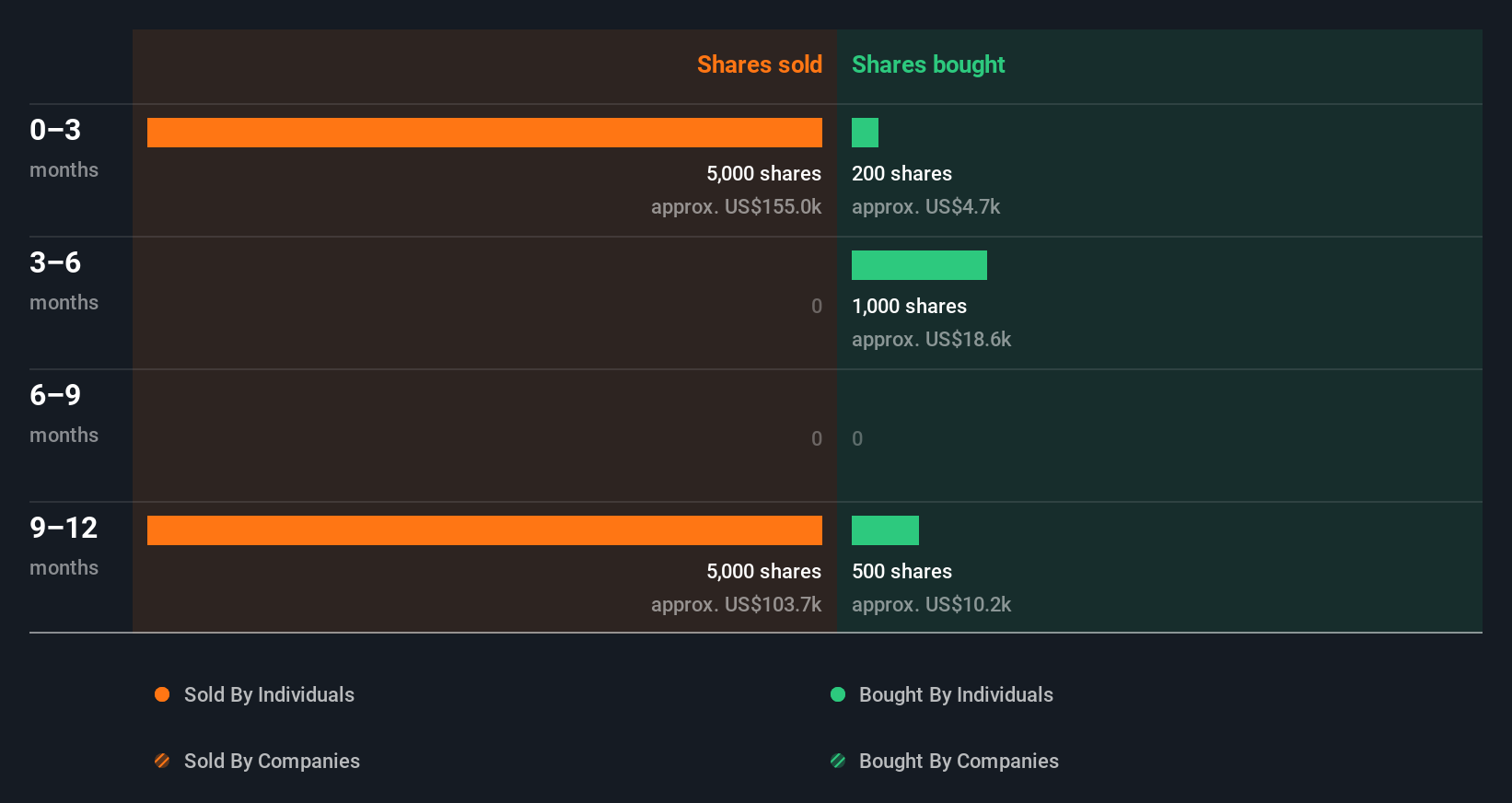Click the Shares sold column header

pyautogui.click(x=760, y=64)
